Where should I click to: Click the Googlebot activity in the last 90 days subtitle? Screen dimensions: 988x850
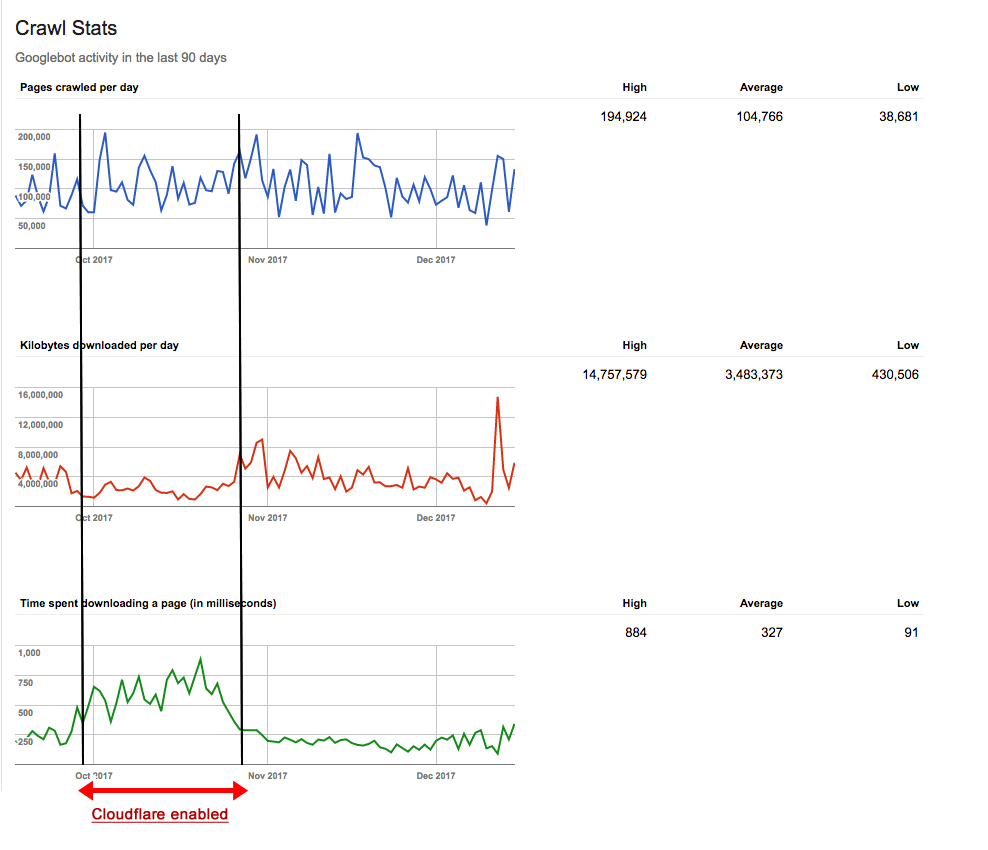(x=121, y=57)
